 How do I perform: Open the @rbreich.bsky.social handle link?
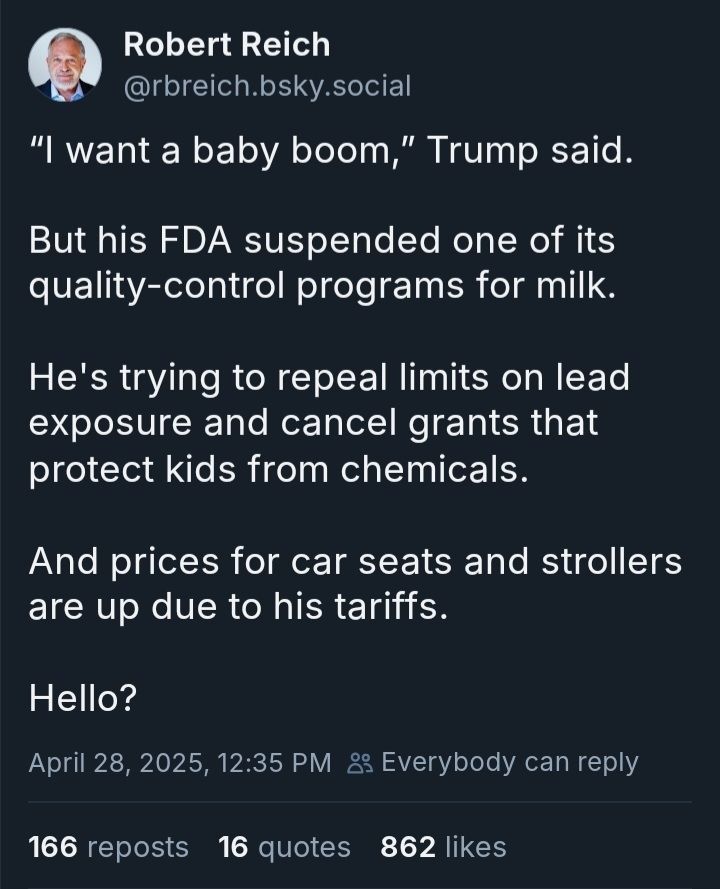click(267, 86)
